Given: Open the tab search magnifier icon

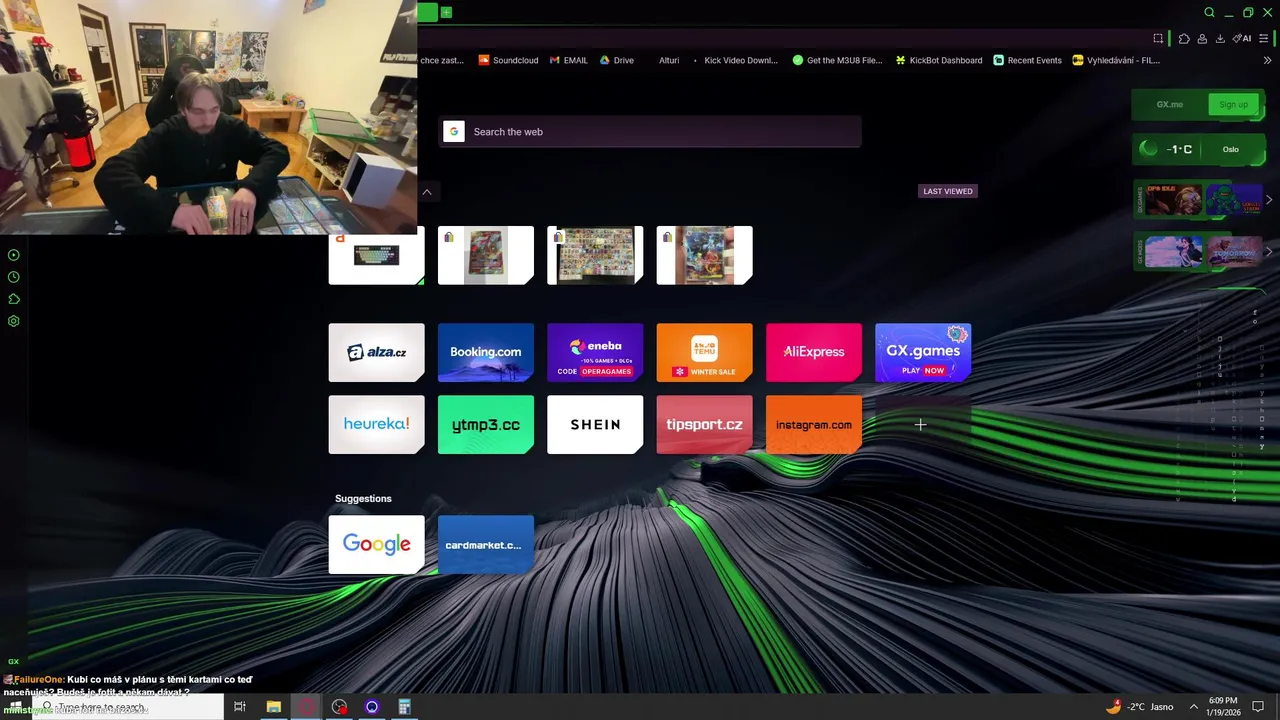Looking at the screenshot, I should 1209,13.
